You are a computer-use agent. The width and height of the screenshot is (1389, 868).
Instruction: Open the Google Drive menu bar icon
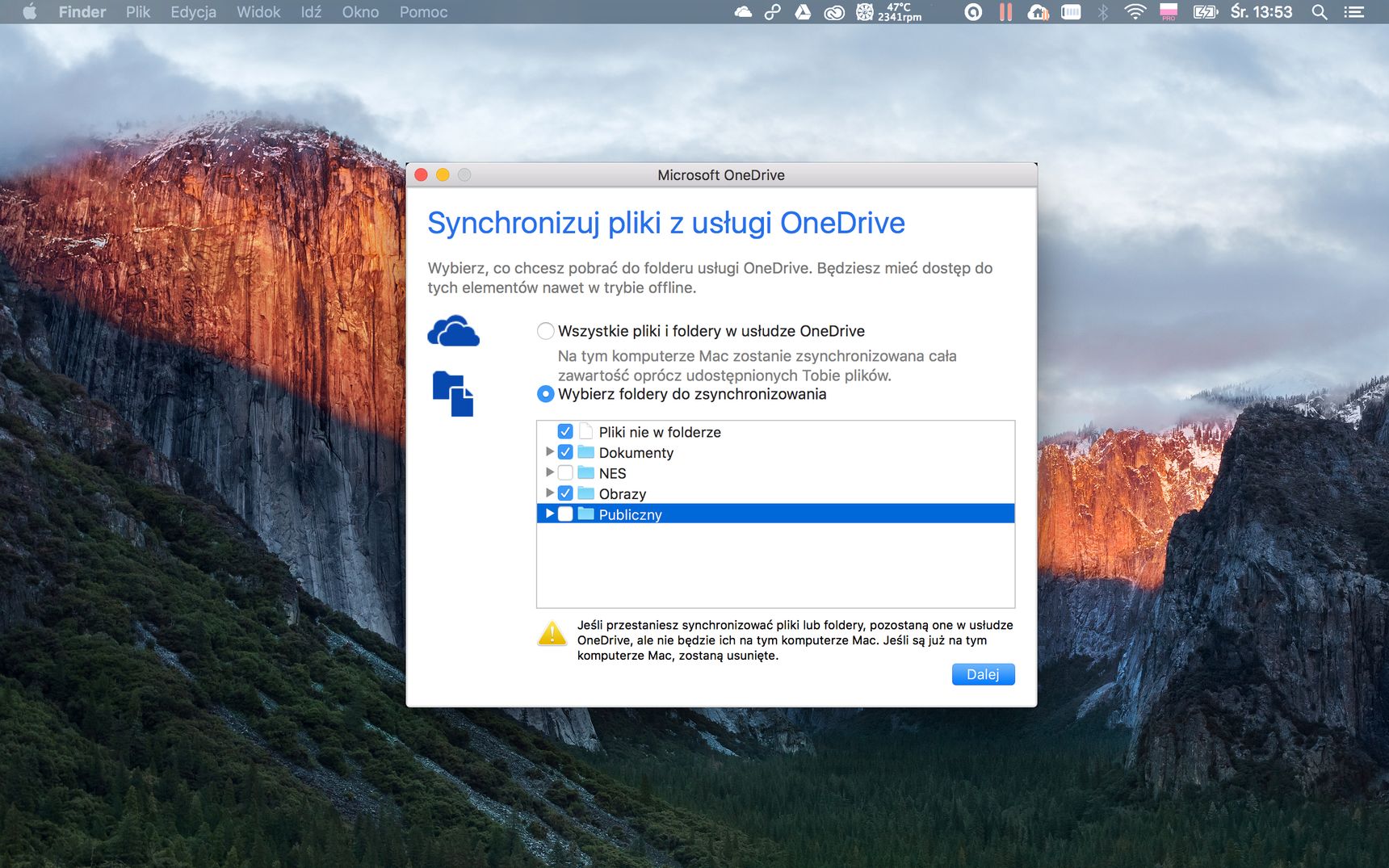[803, 12]
